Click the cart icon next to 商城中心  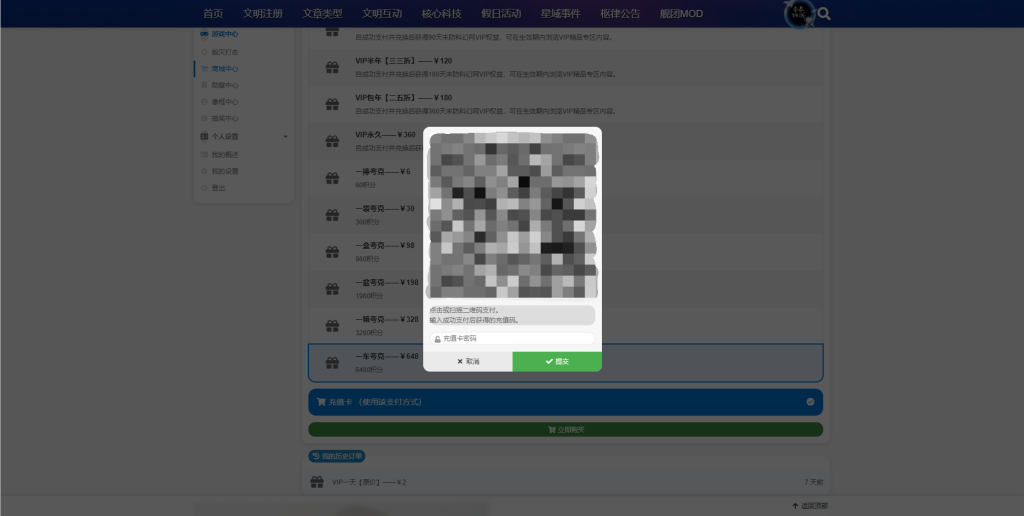(204, 69)
